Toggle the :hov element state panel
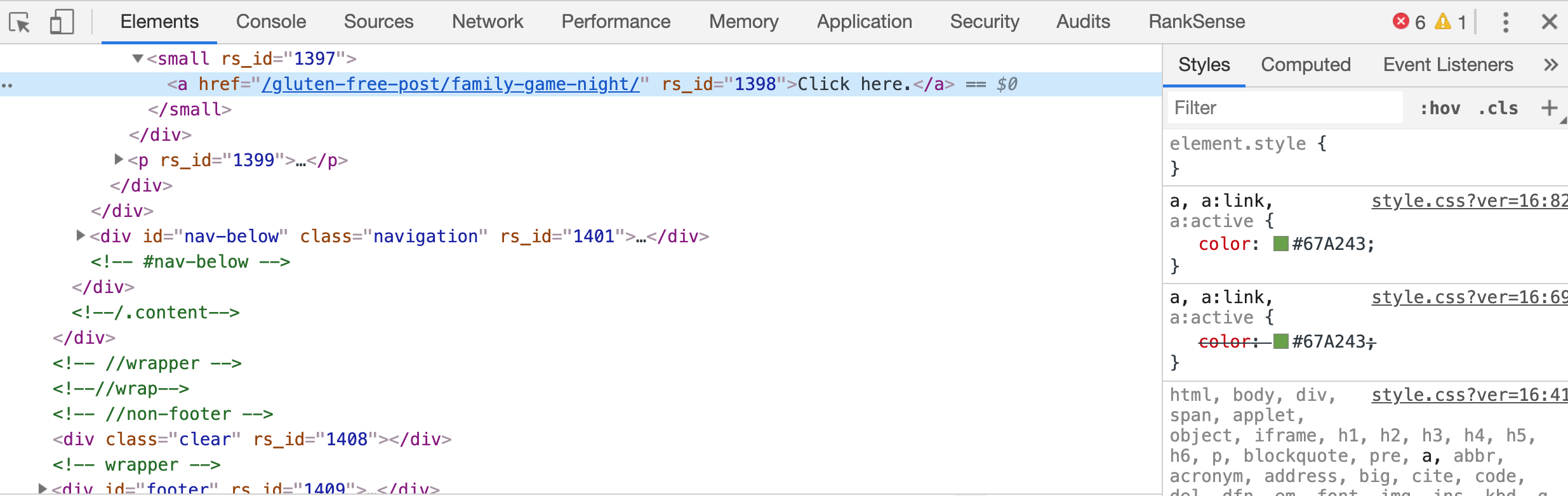Screen dimensions: 1568x496 pos(1440,108)
